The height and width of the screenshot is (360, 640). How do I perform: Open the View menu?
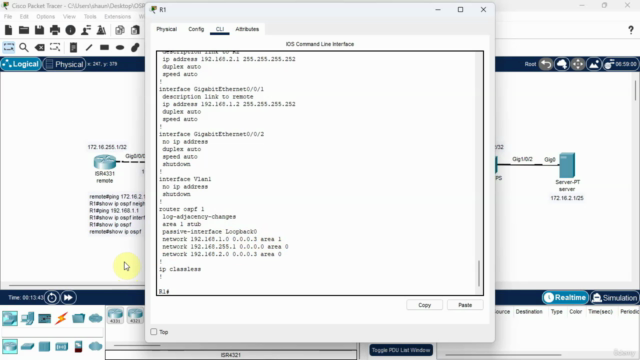69,17
